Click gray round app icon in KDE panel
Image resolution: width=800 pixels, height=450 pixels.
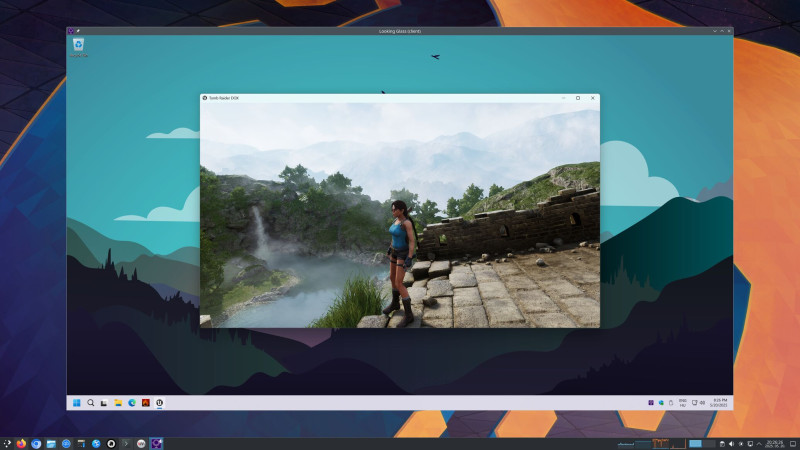tap(141, 444)
